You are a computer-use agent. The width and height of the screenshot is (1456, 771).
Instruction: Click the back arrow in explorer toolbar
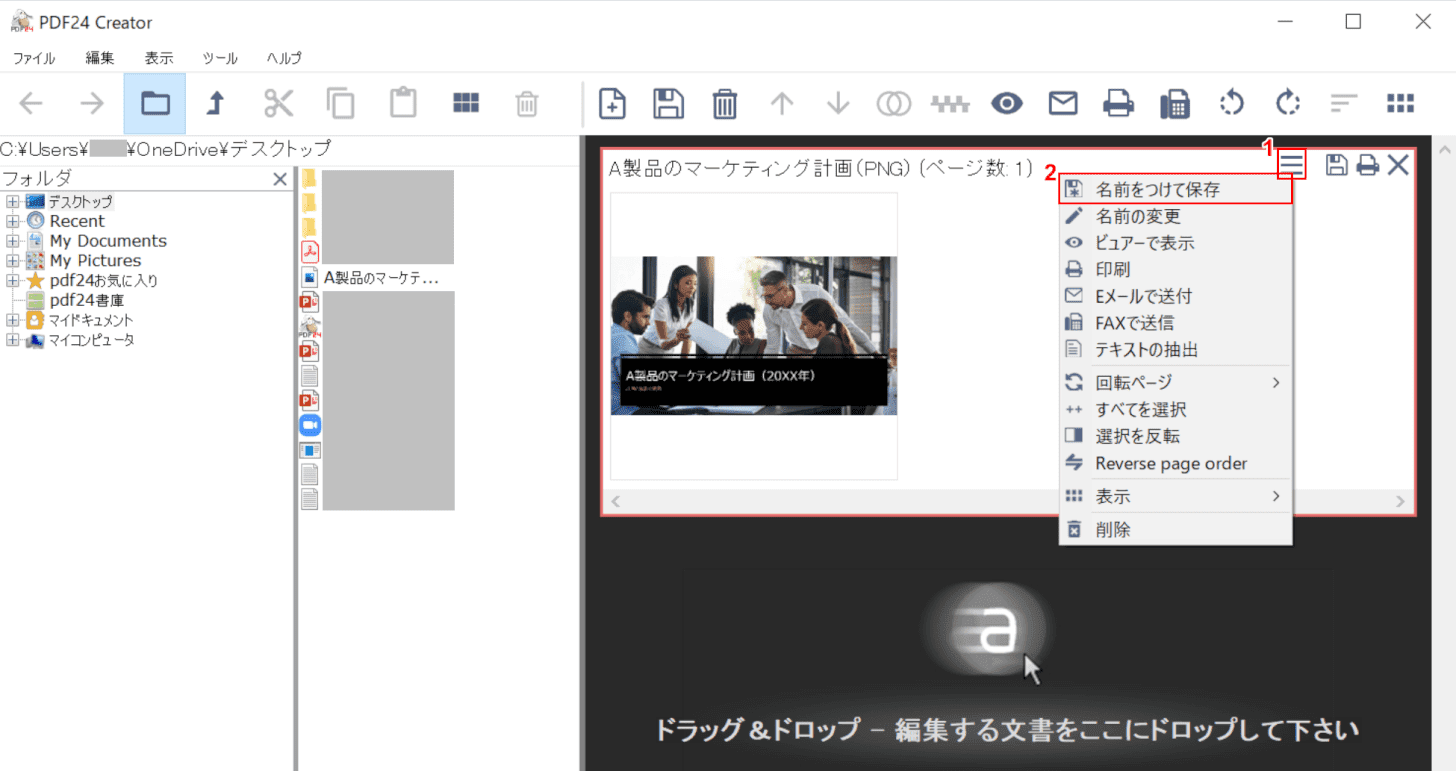click(31, 103)
